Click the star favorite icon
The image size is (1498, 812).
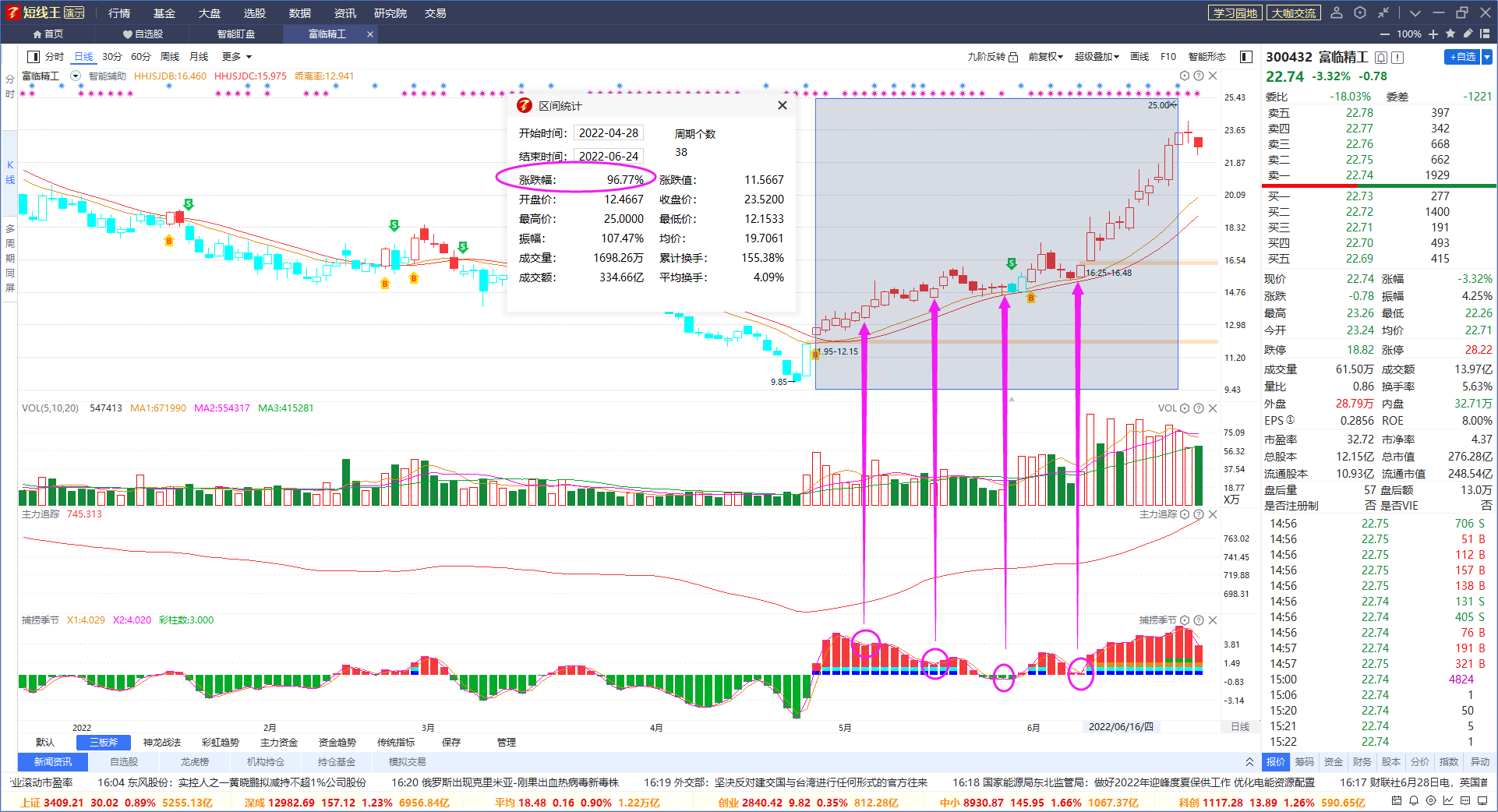click(x=1450, y=34)
